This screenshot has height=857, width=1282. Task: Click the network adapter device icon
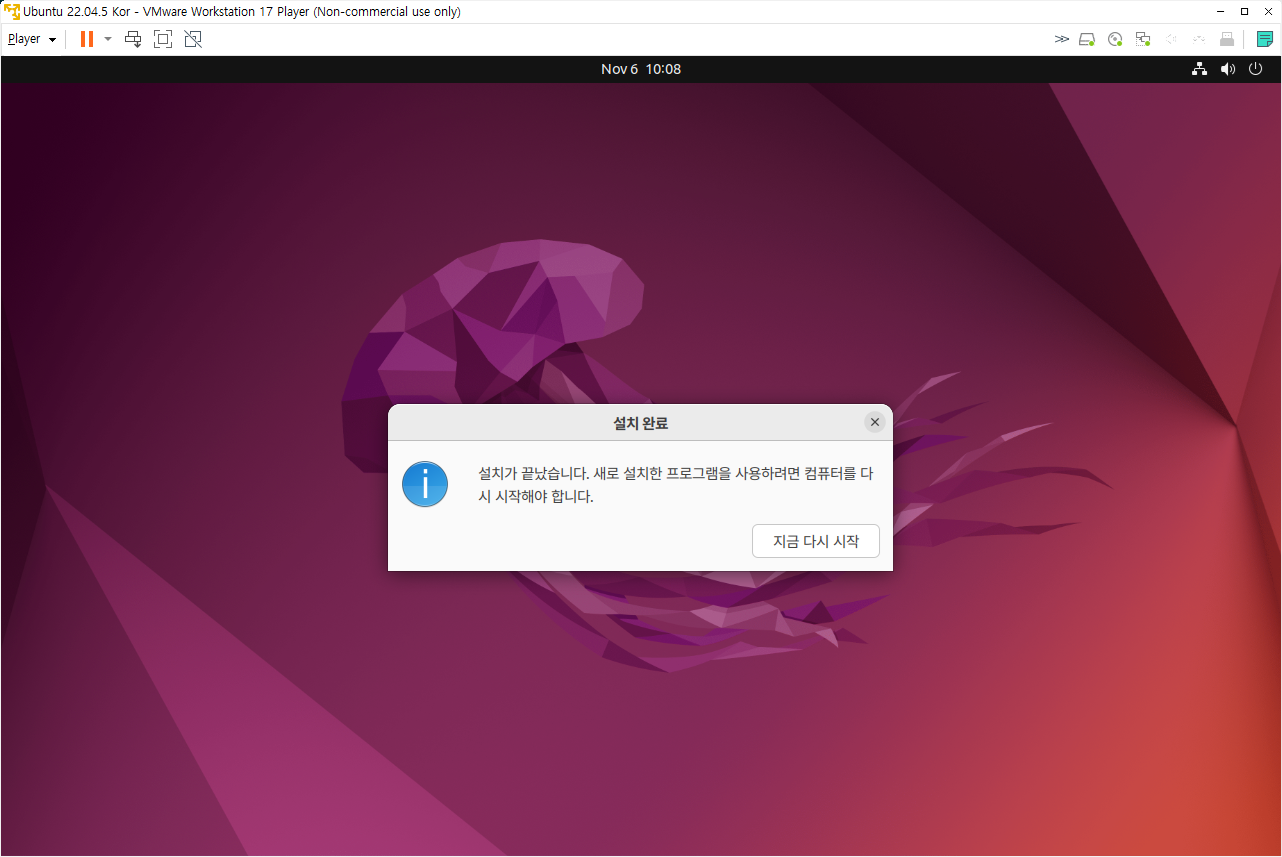pyautogui.click(x=1143, y=39)
